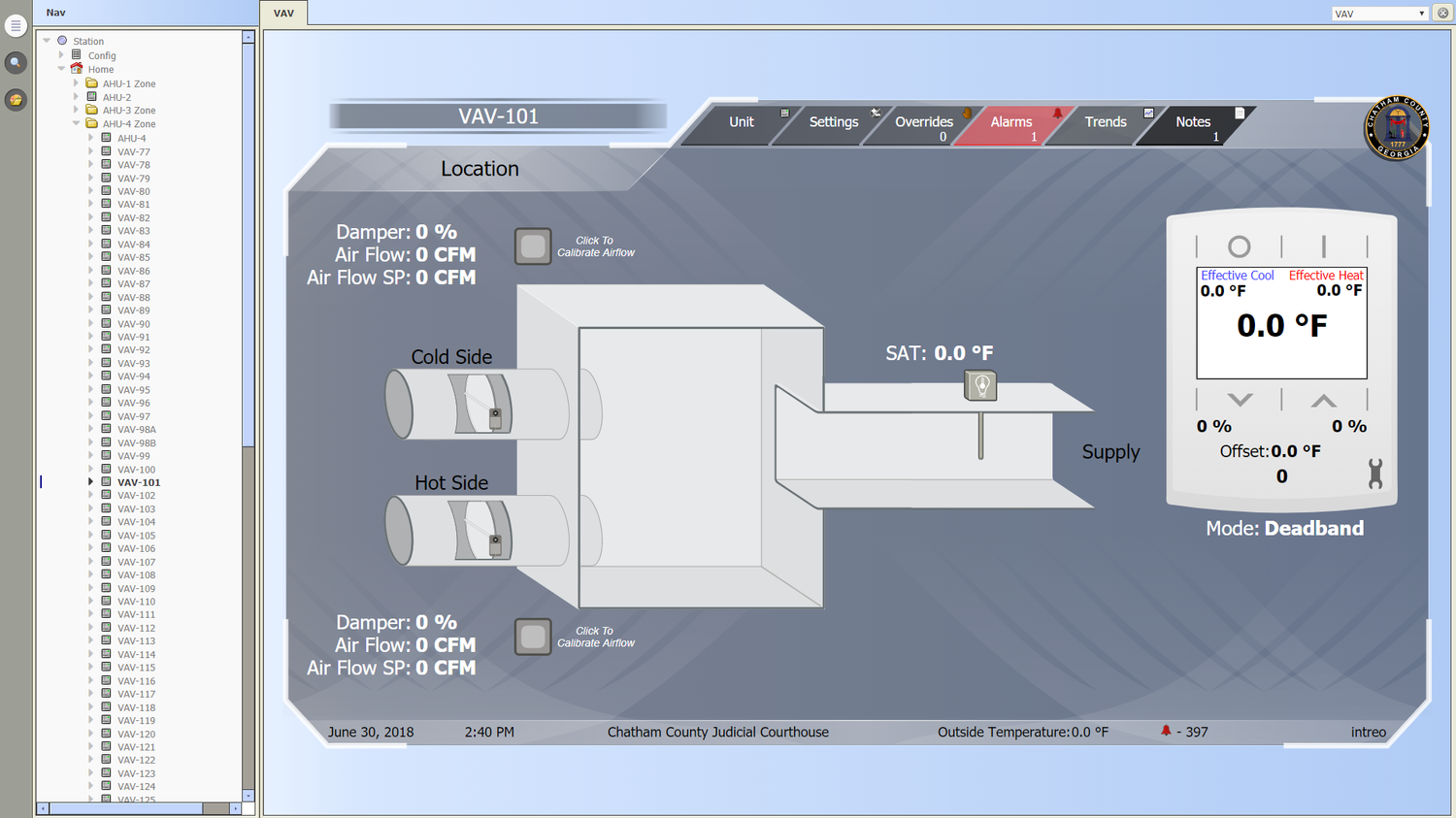Screen dimensions: 1456x818
Task: Select VAV-85 in the navigation tree
Action: click(134, 257)
